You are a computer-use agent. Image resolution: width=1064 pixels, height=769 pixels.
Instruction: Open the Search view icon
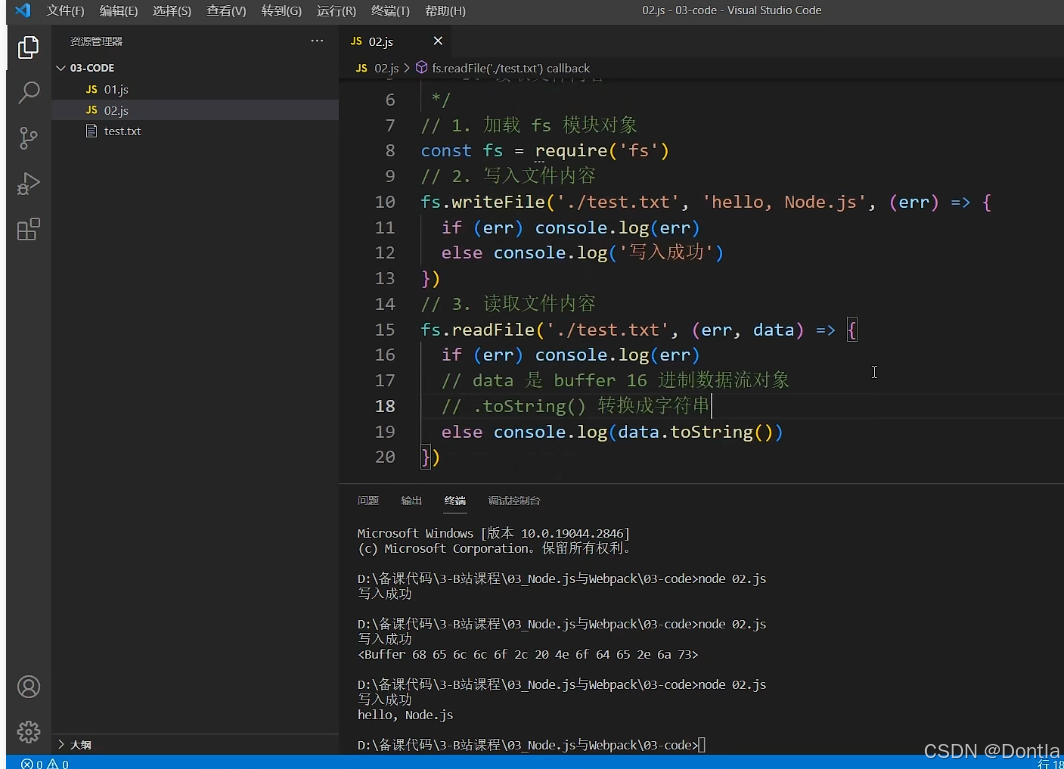coord(28,92)
